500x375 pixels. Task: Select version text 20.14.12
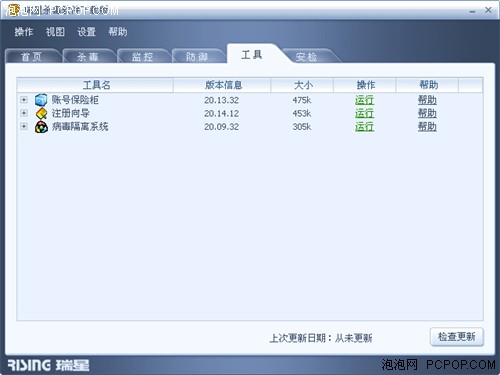point(222,113)
